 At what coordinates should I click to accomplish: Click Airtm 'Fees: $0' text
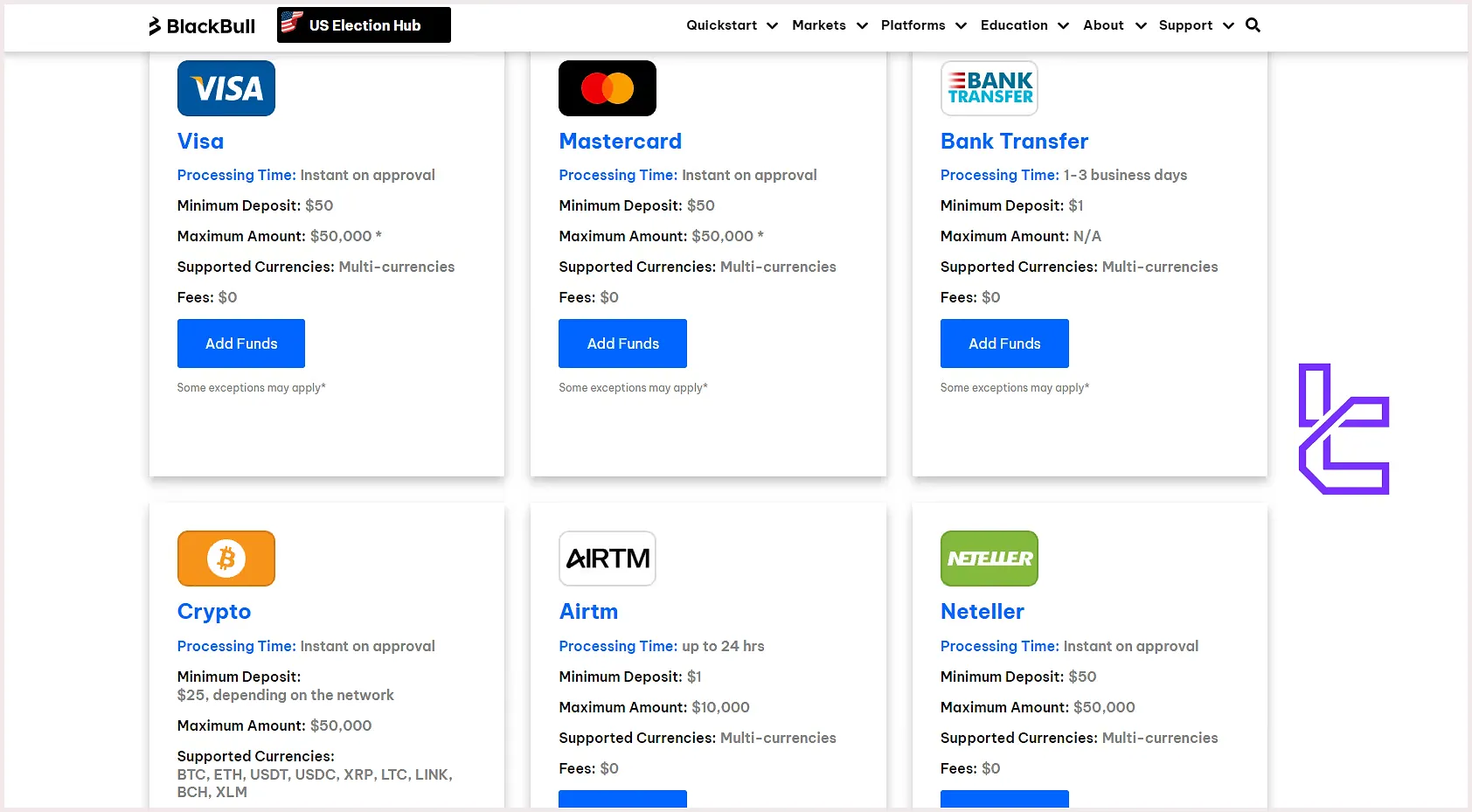point(588,768)
